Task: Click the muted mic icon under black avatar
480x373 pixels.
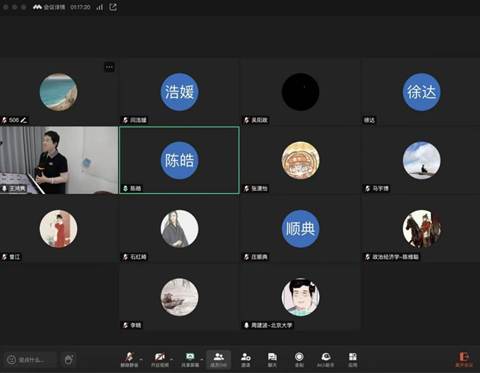Action: pos(247,120)
